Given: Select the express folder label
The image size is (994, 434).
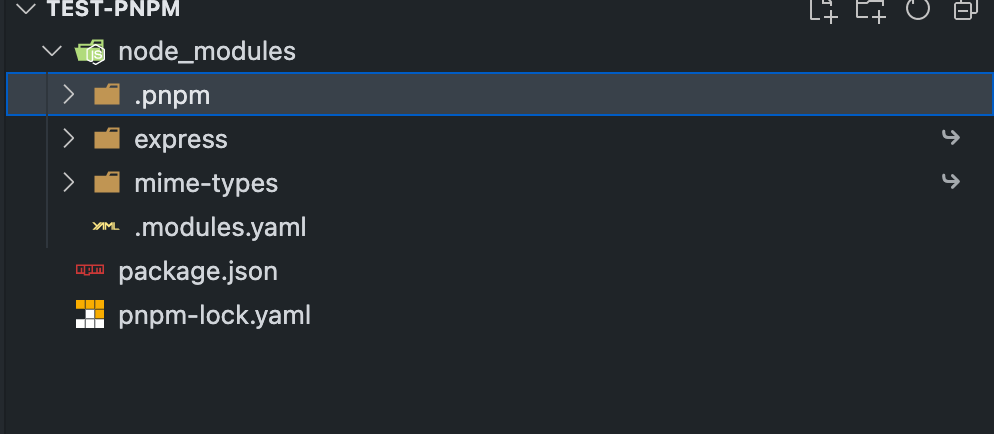Looking at the screenshot, I should pos(181,139).
